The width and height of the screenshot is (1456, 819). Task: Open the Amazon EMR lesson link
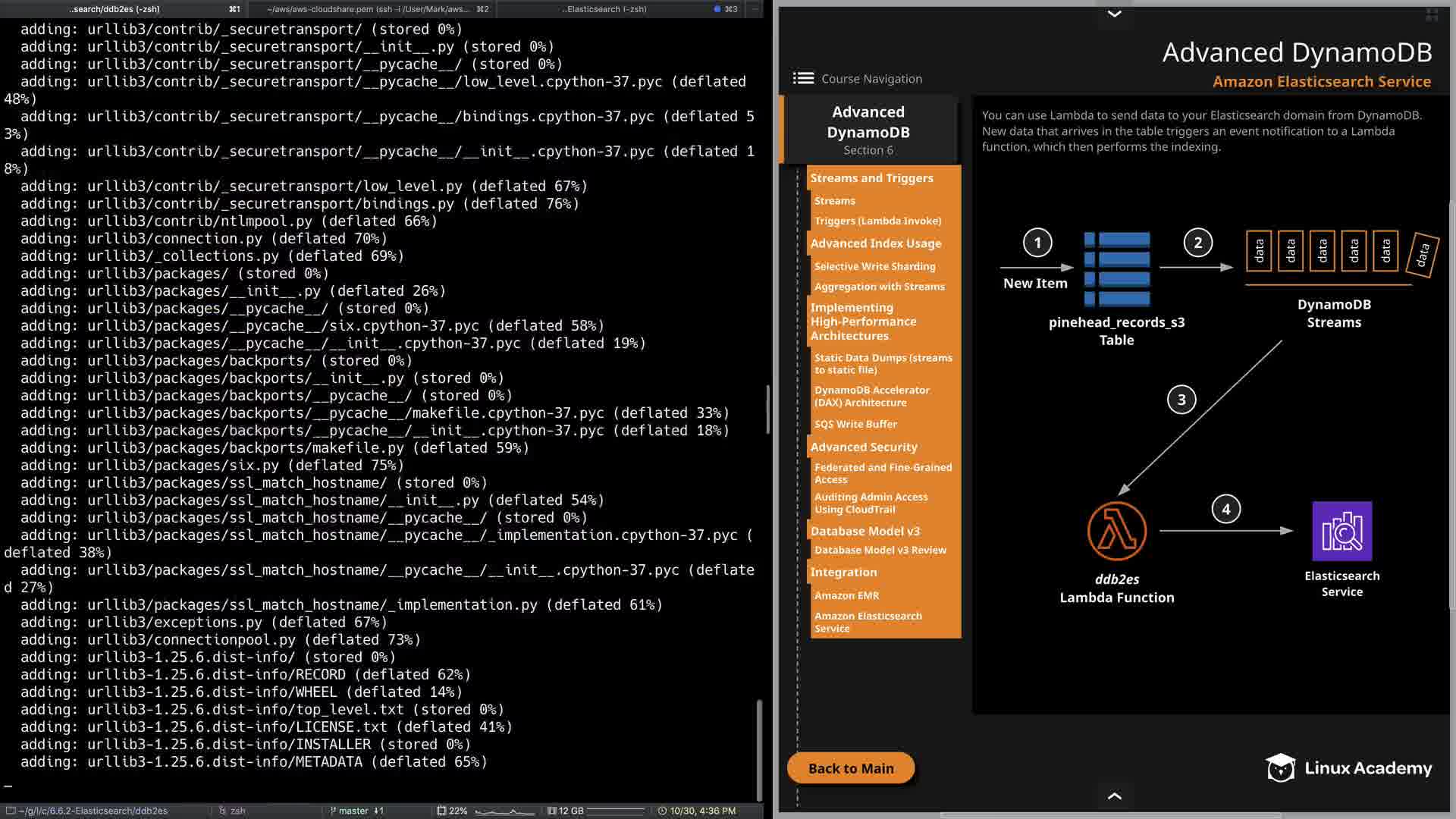tap(846, 595)
